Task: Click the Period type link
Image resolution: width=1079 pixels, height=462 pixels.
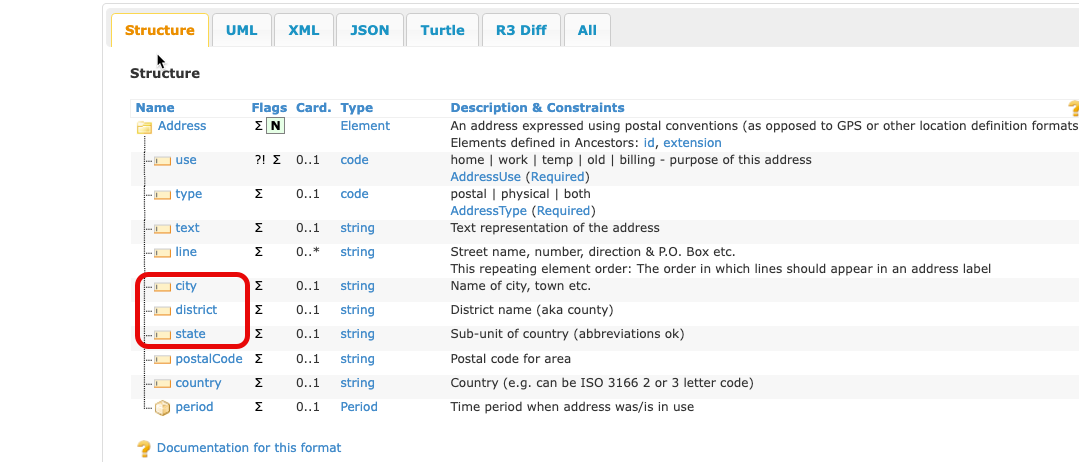Action: point(359,407)
